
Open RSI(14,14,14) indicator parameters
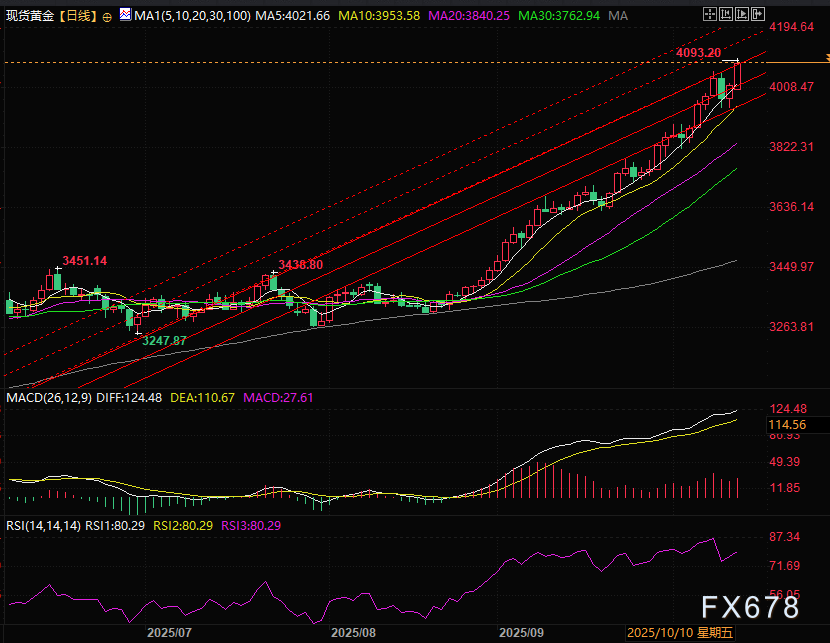coord(42,524)
